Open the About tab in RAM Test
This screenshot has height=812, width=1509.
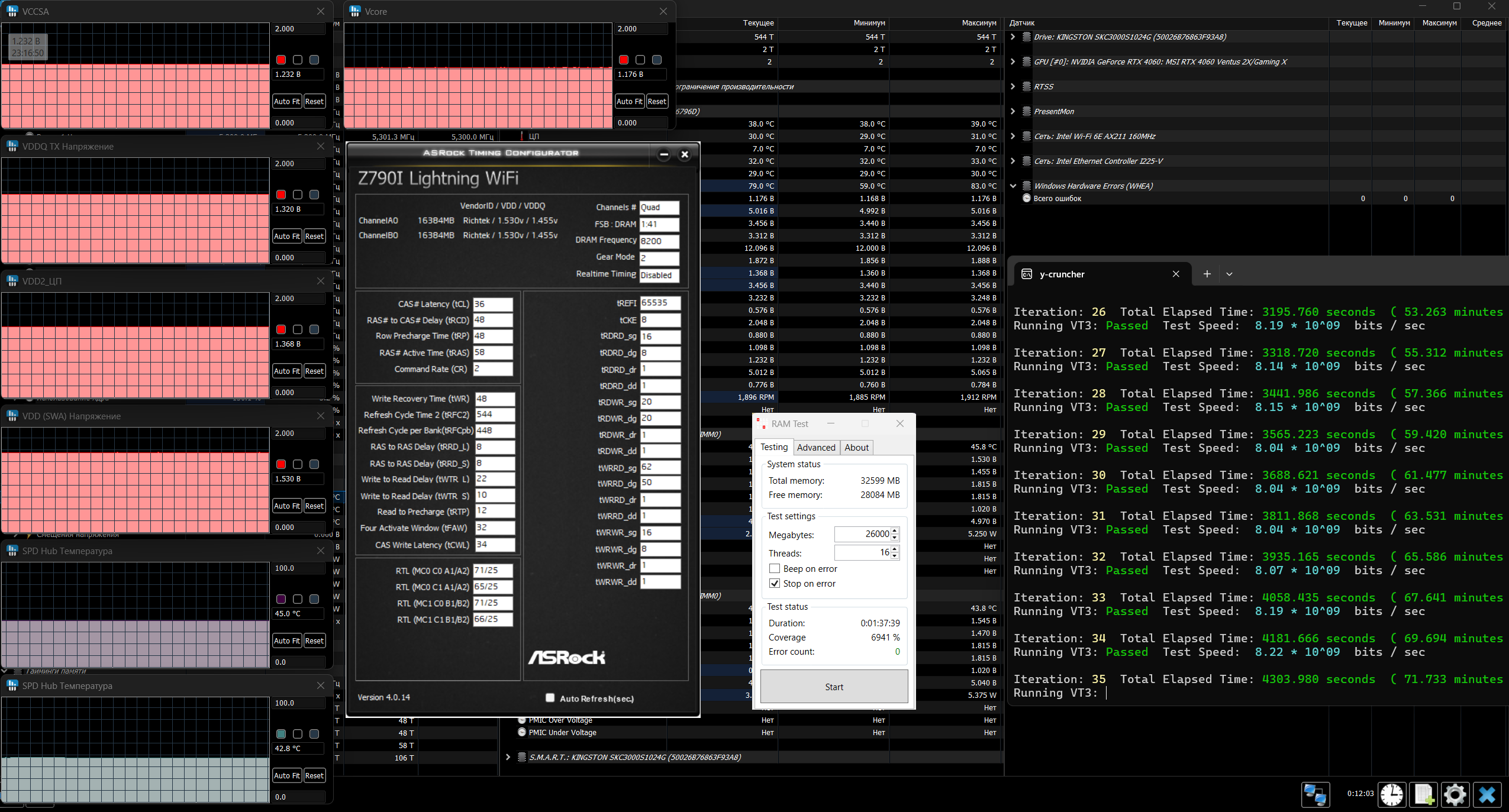click(856, 448)
